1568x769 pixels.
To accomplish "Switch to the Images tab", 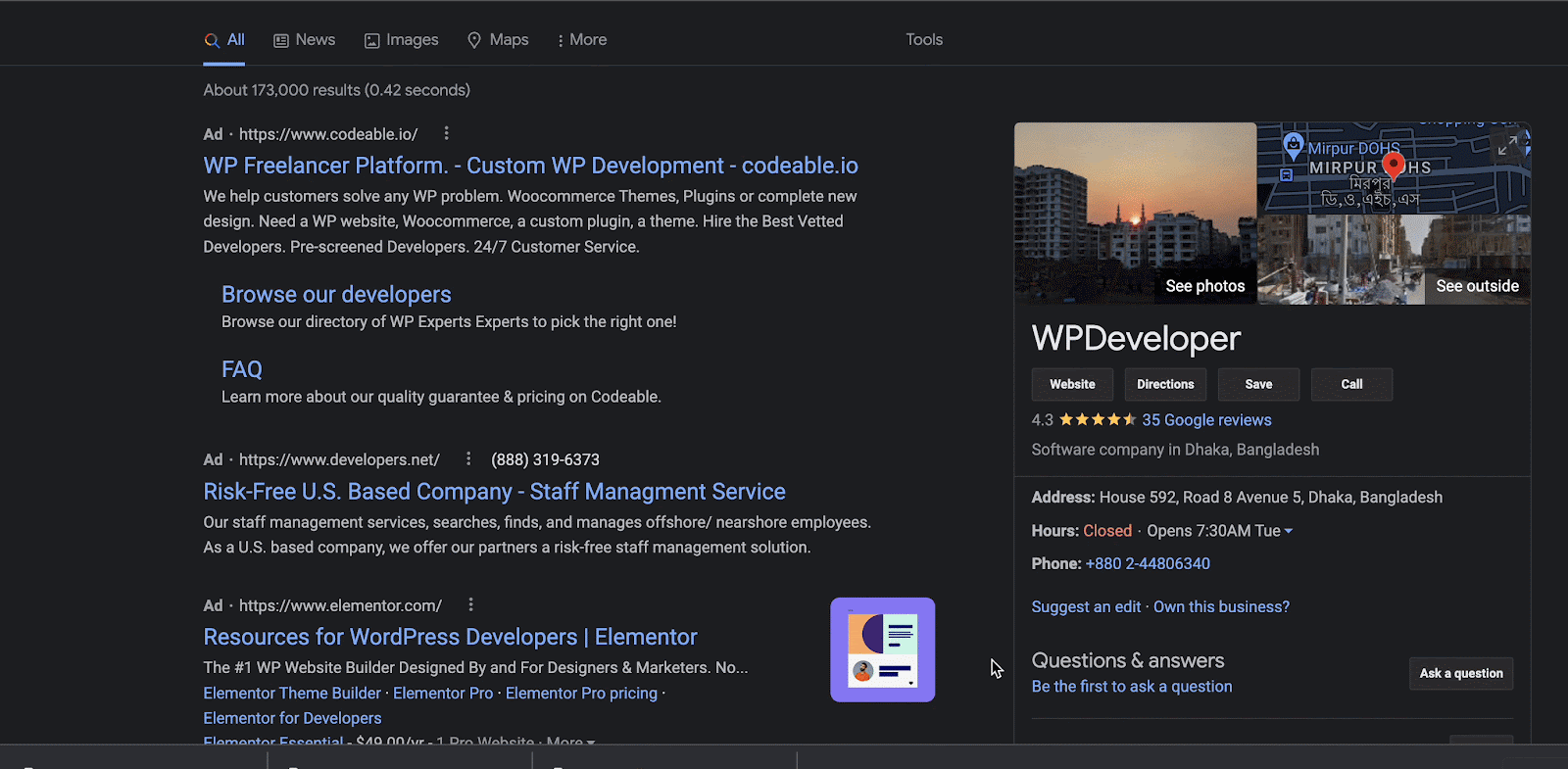I will pos(401,40).
